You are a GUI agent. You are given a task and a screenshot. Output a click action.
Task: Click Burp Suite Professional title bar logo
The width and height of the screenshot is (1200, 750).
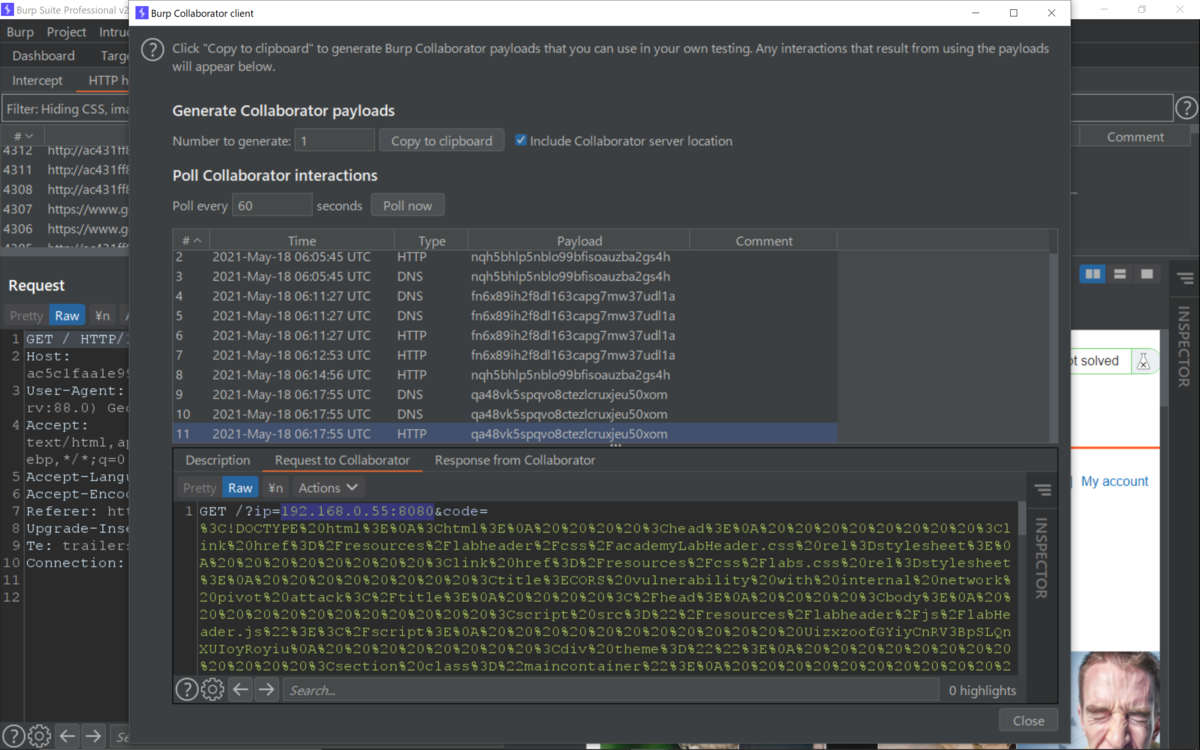pyautogui.click(x=7, y=9)
